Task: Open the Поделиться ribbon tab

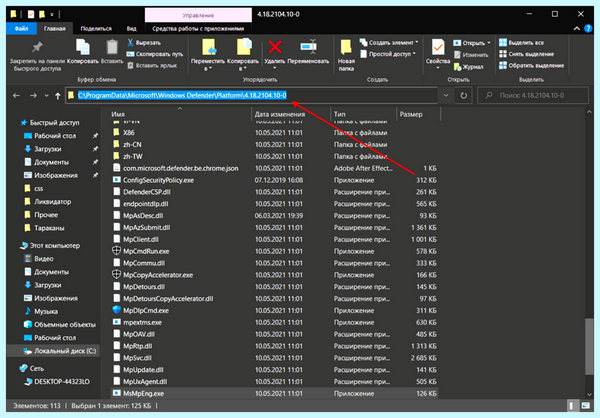Action: point(96,28)
